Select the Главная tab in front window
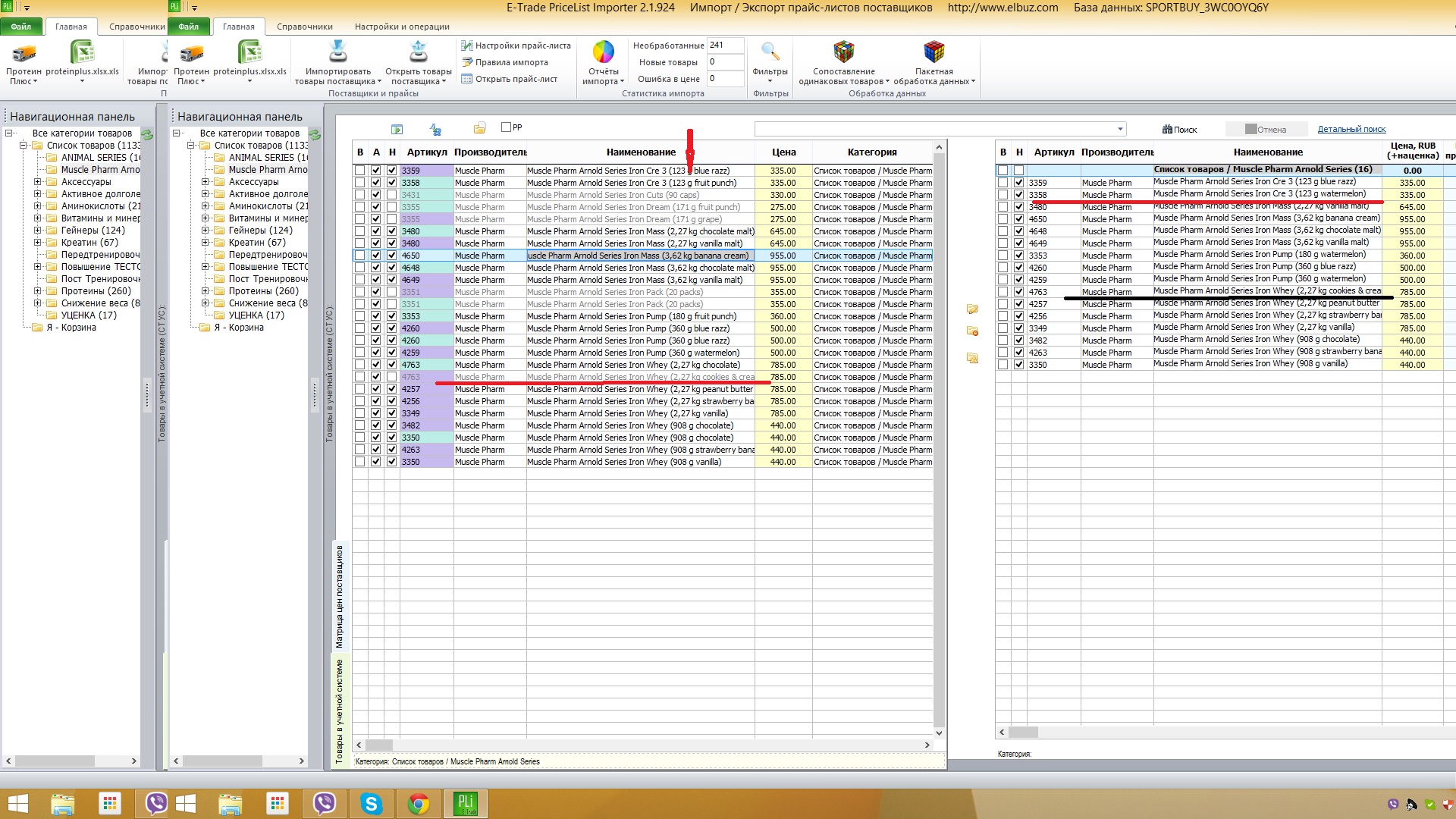This screenshot has height=819, width=1456. [x=239, y=27]
